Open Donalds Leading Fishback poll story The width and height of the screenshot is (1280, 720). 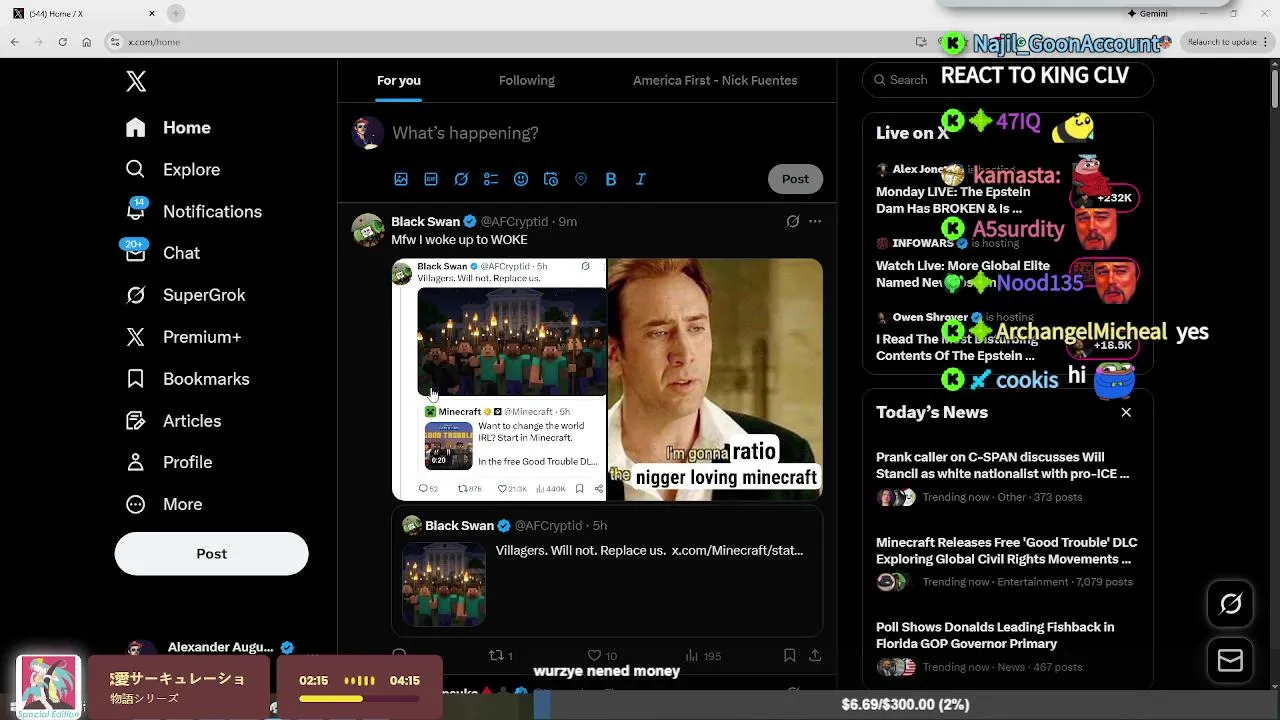pos(1007,648)
